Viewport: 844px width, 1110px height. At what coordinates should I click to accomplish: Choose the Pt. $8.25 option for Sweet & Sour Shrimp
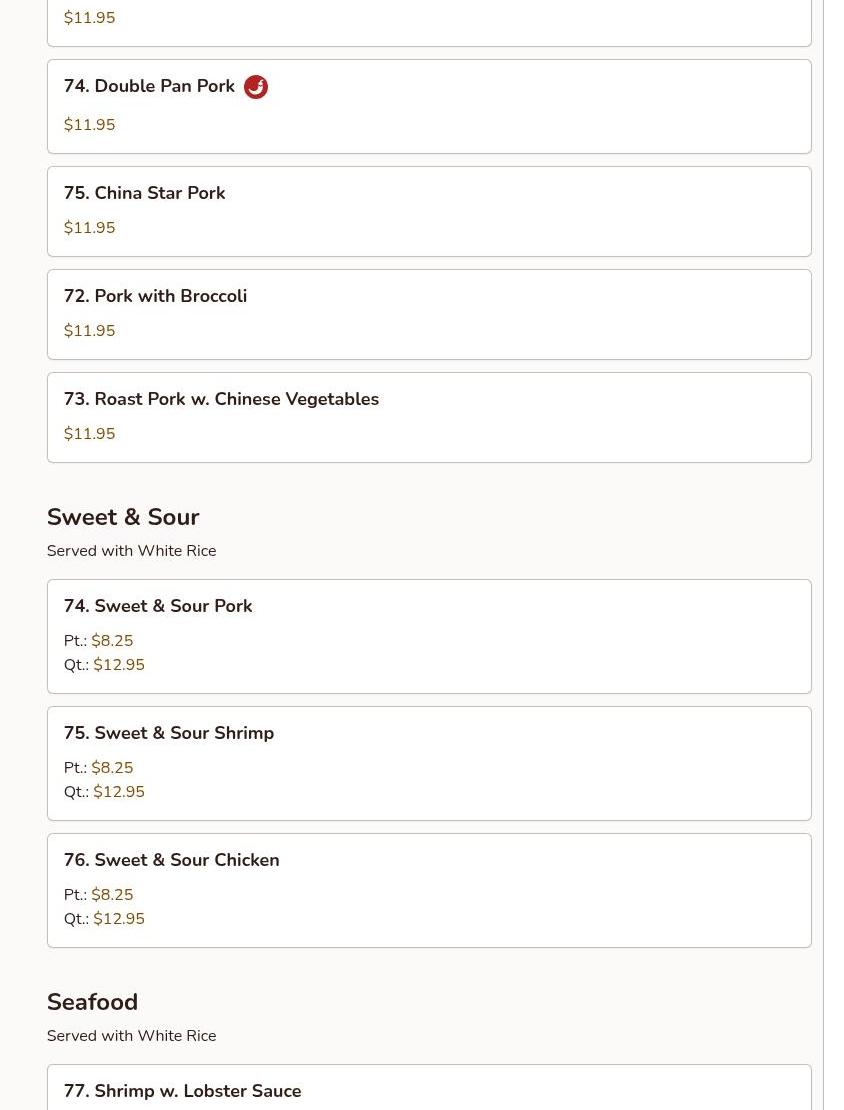click(111, 768)
